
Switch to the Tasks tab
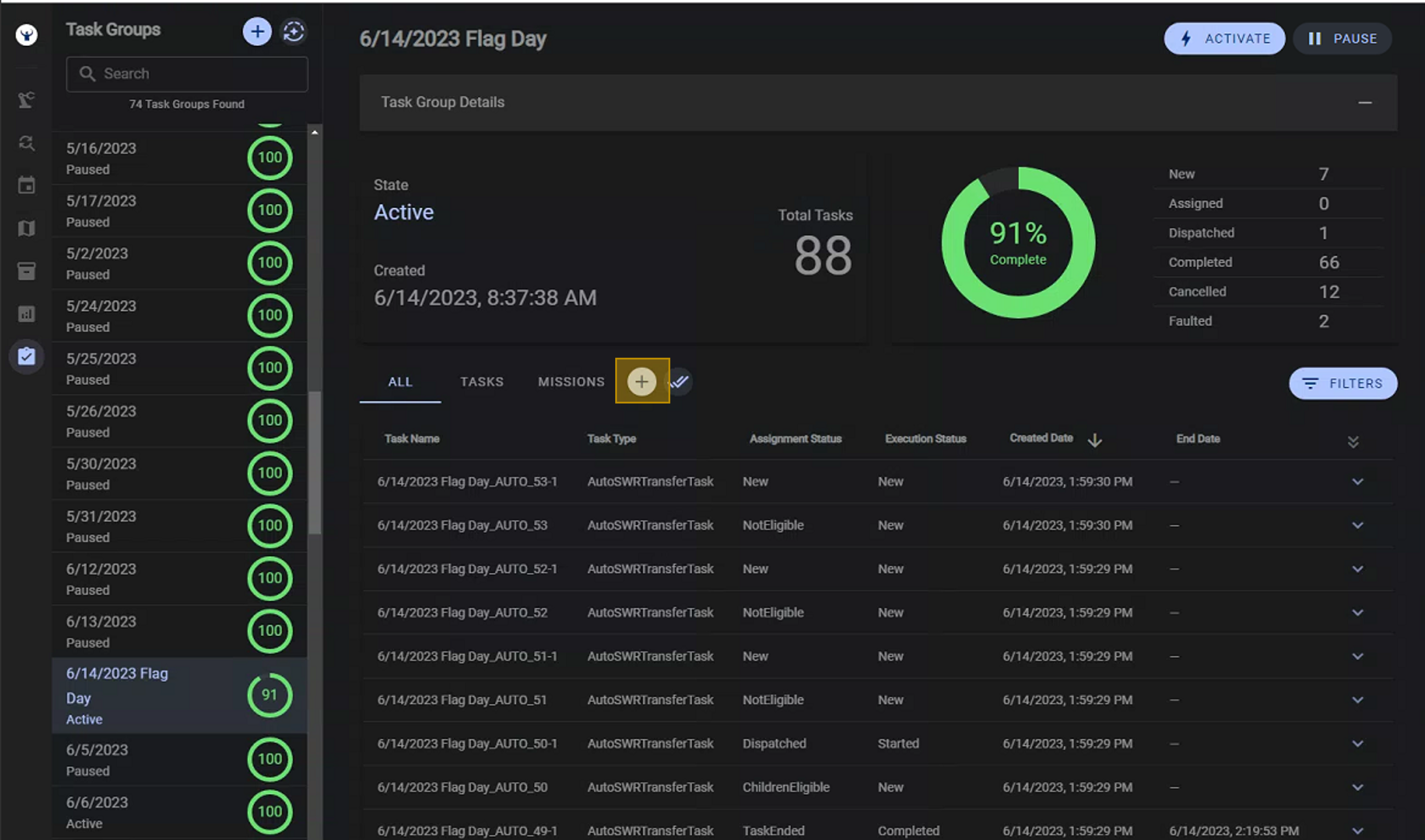(x=481, y=382)
